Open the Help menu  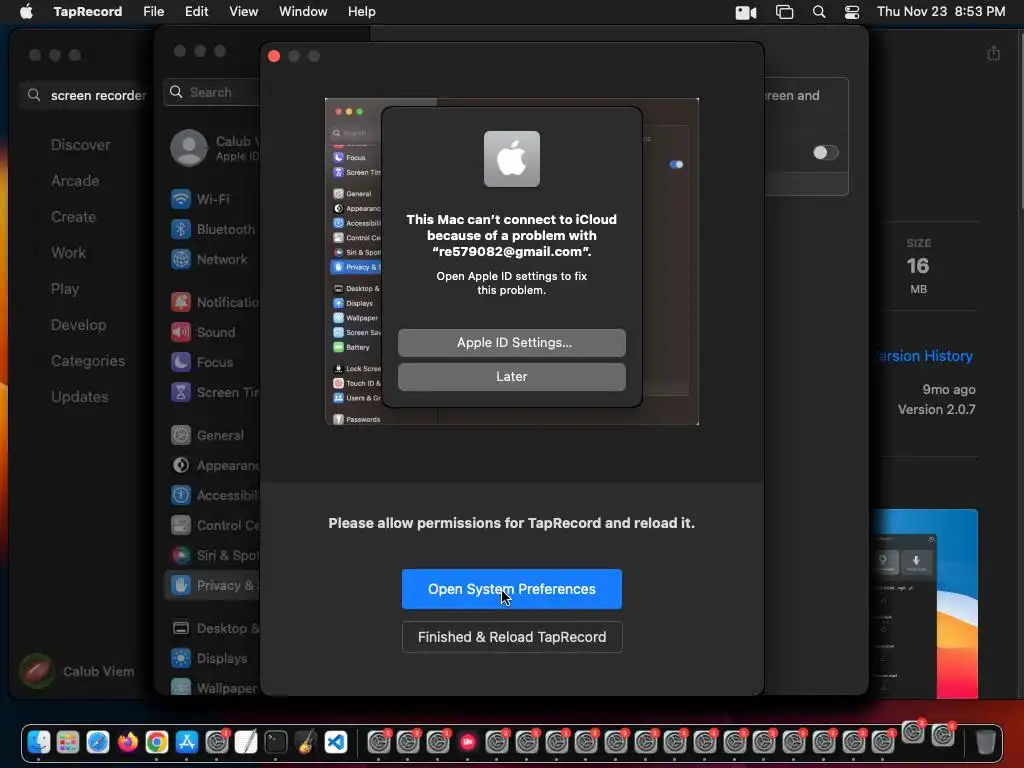point(361,12)
